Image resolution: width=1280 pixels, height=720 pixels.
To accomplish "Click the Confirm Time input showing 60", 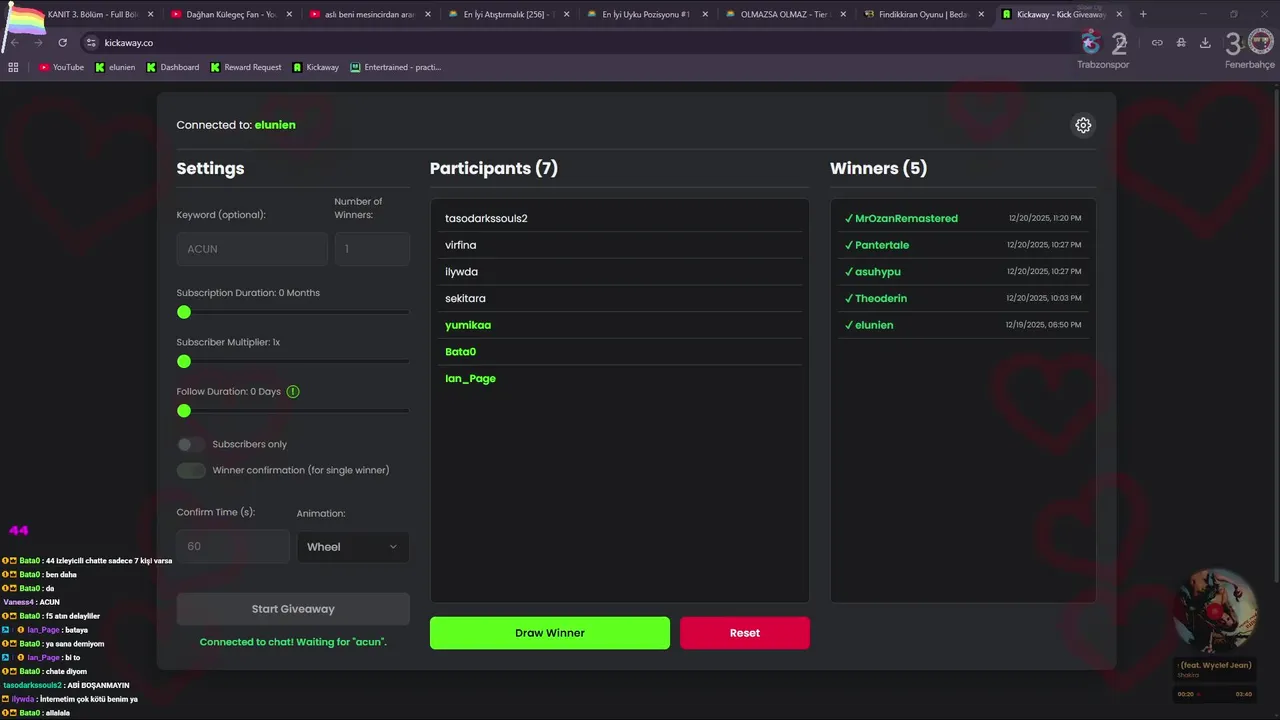I will coord(233,546).
